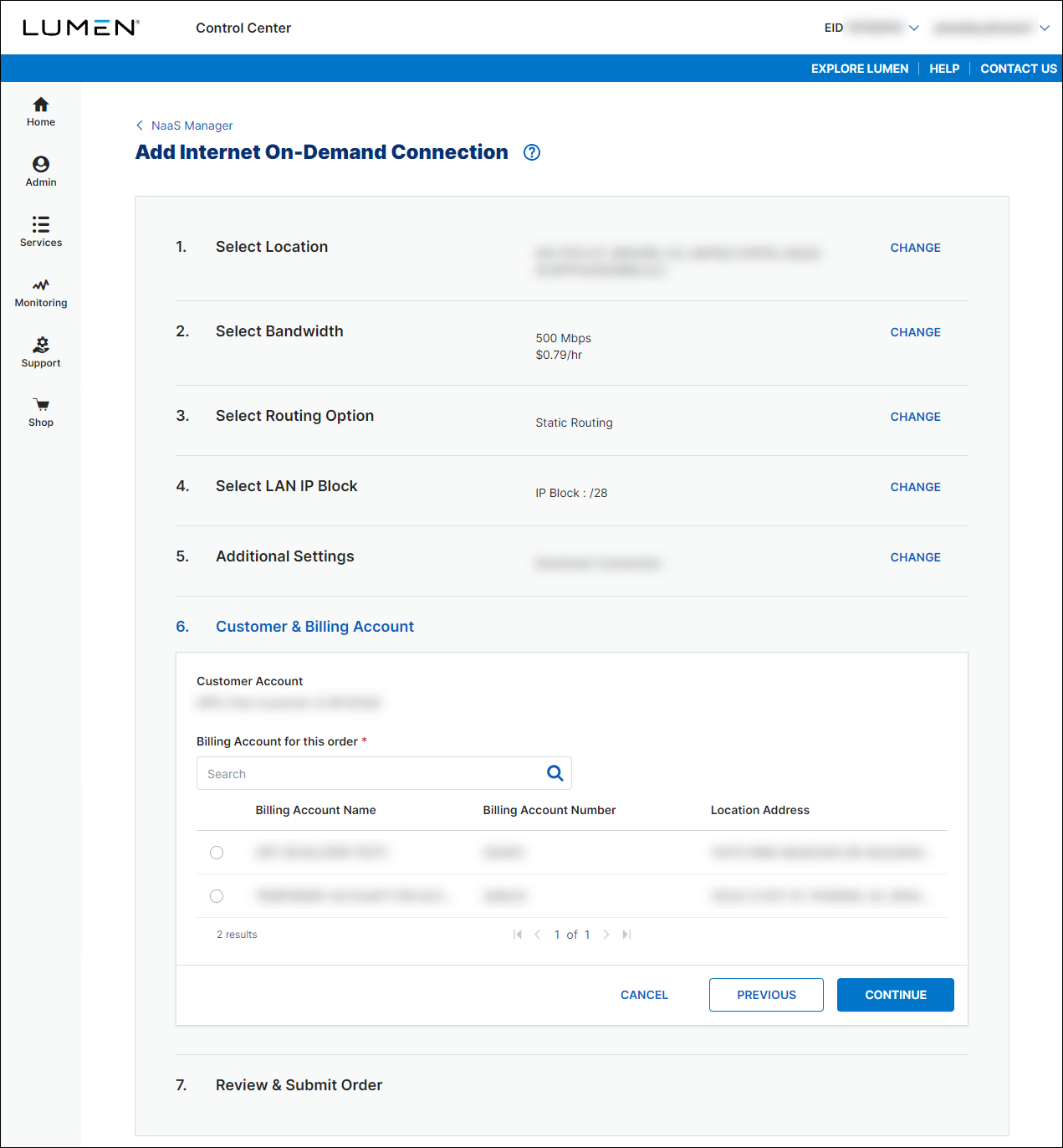
Task: Return to NaaS Manager via breadcrumb link
Action: point(192,126)
